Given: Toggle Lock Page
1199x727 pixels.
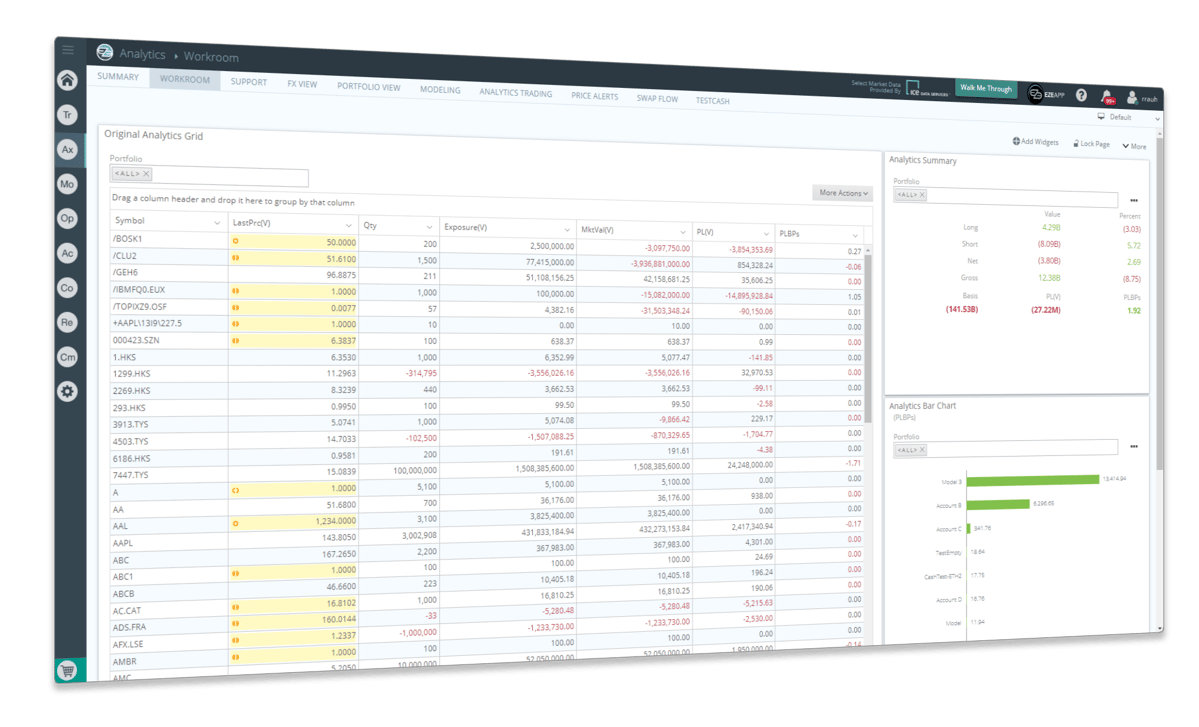Looking at the screenshot, I should (1090, 144).
